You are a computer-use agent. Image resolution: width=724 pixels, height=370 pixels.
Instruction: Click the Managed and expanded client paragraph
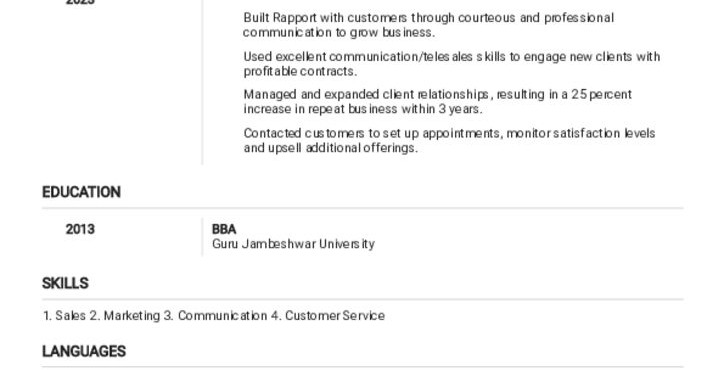(x=437, y=102)
